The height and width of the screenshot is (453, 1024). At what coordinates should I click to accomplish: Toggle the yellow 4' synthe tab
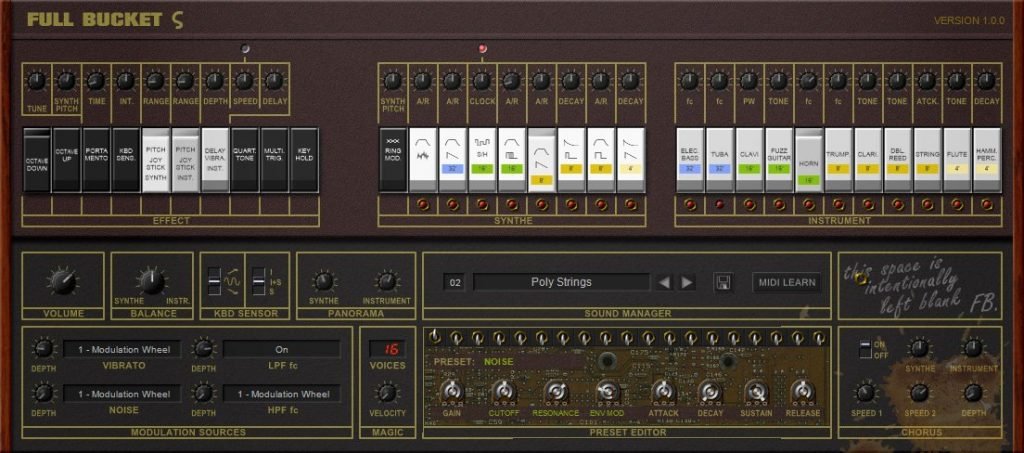tap(630, 159)
